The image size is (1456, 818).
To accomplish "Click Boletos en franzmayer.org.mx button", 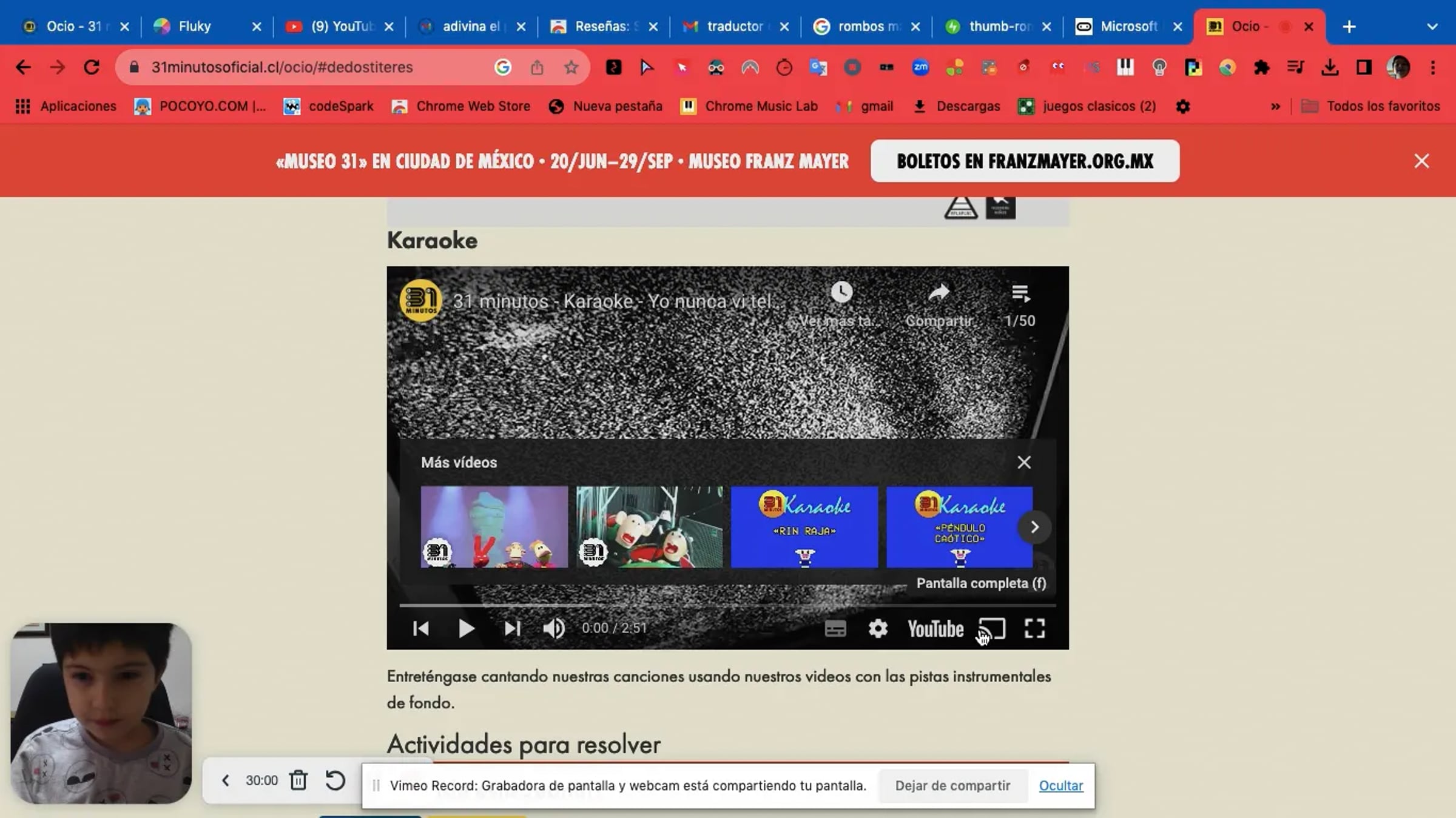I will (1025, 161).
